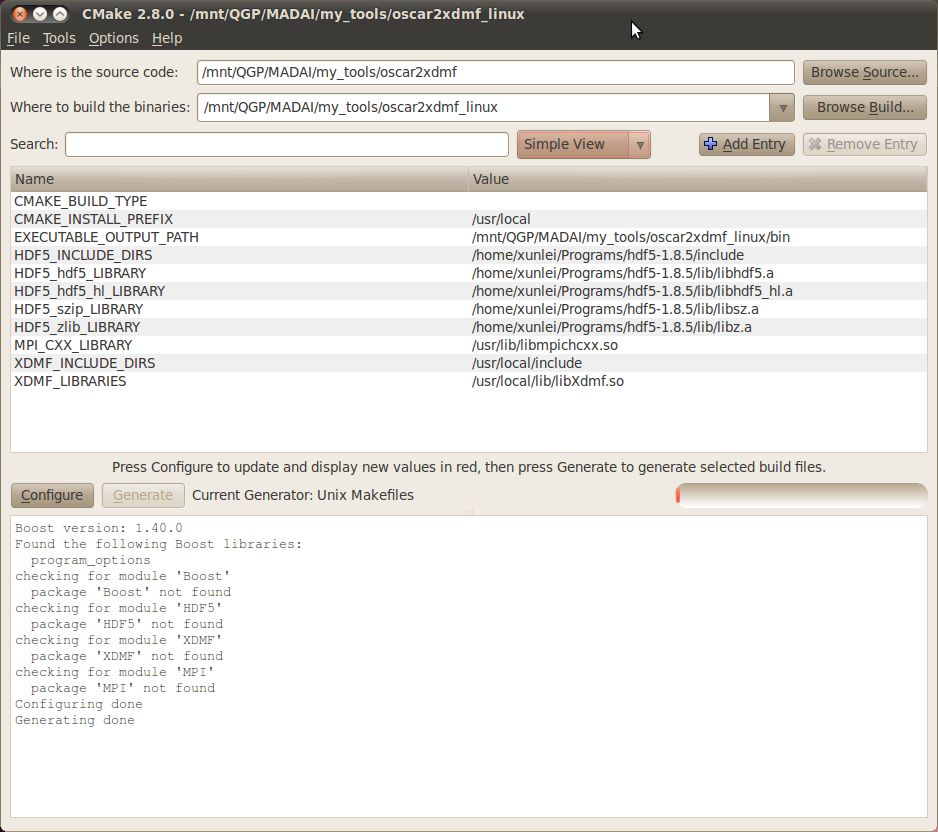
Task: Maximize the CMake window
Action: [60, 14]
